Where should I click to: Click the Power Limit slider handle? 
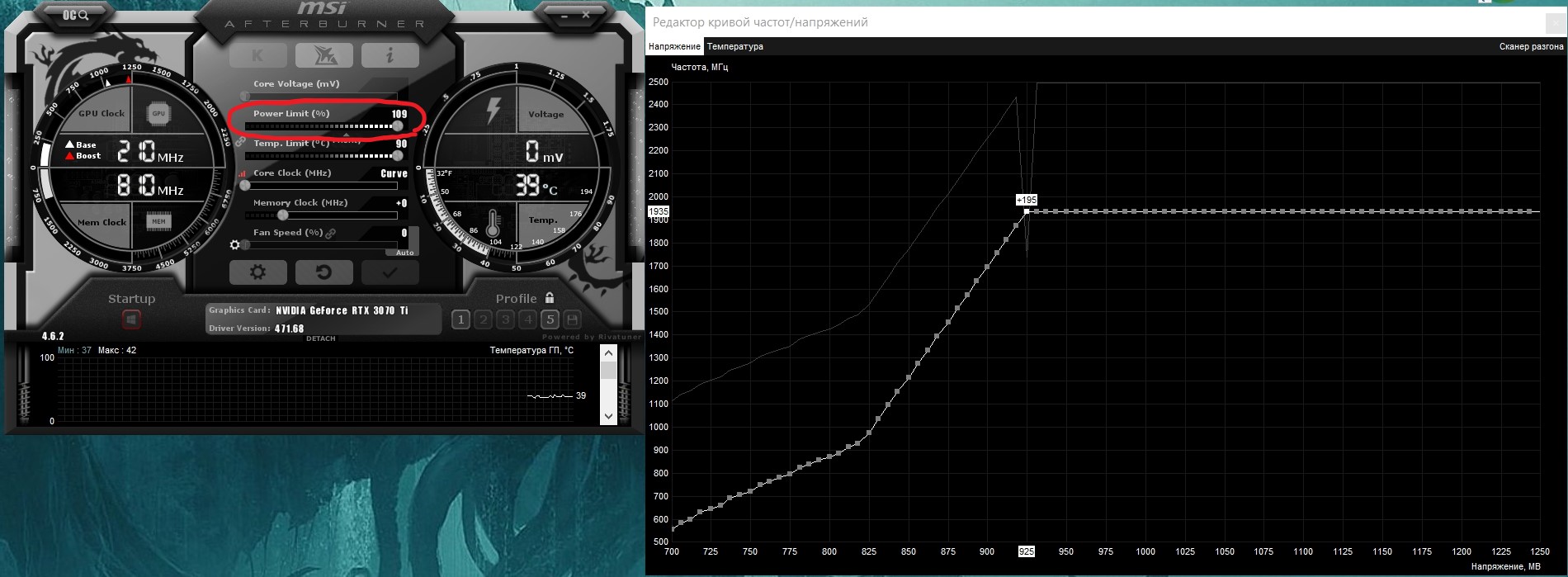coord(399,126)
